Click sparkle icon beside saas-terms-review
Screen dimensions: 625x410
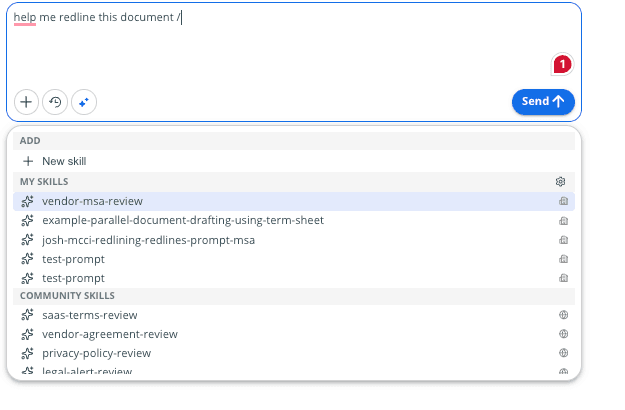[x=28, y=315]
